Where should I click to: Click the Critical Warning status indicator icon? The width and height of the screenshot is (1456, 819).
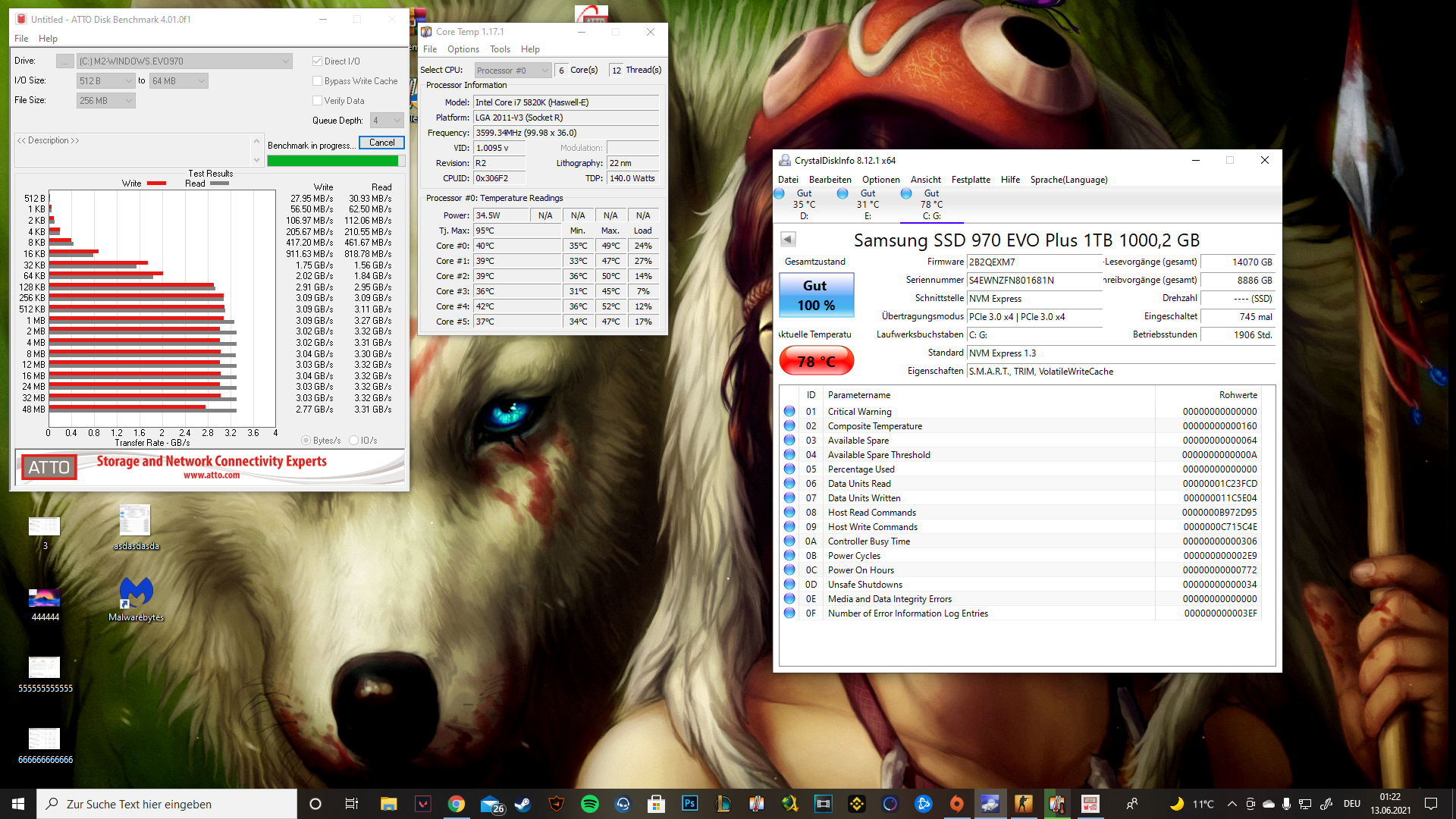coord(789,411)
